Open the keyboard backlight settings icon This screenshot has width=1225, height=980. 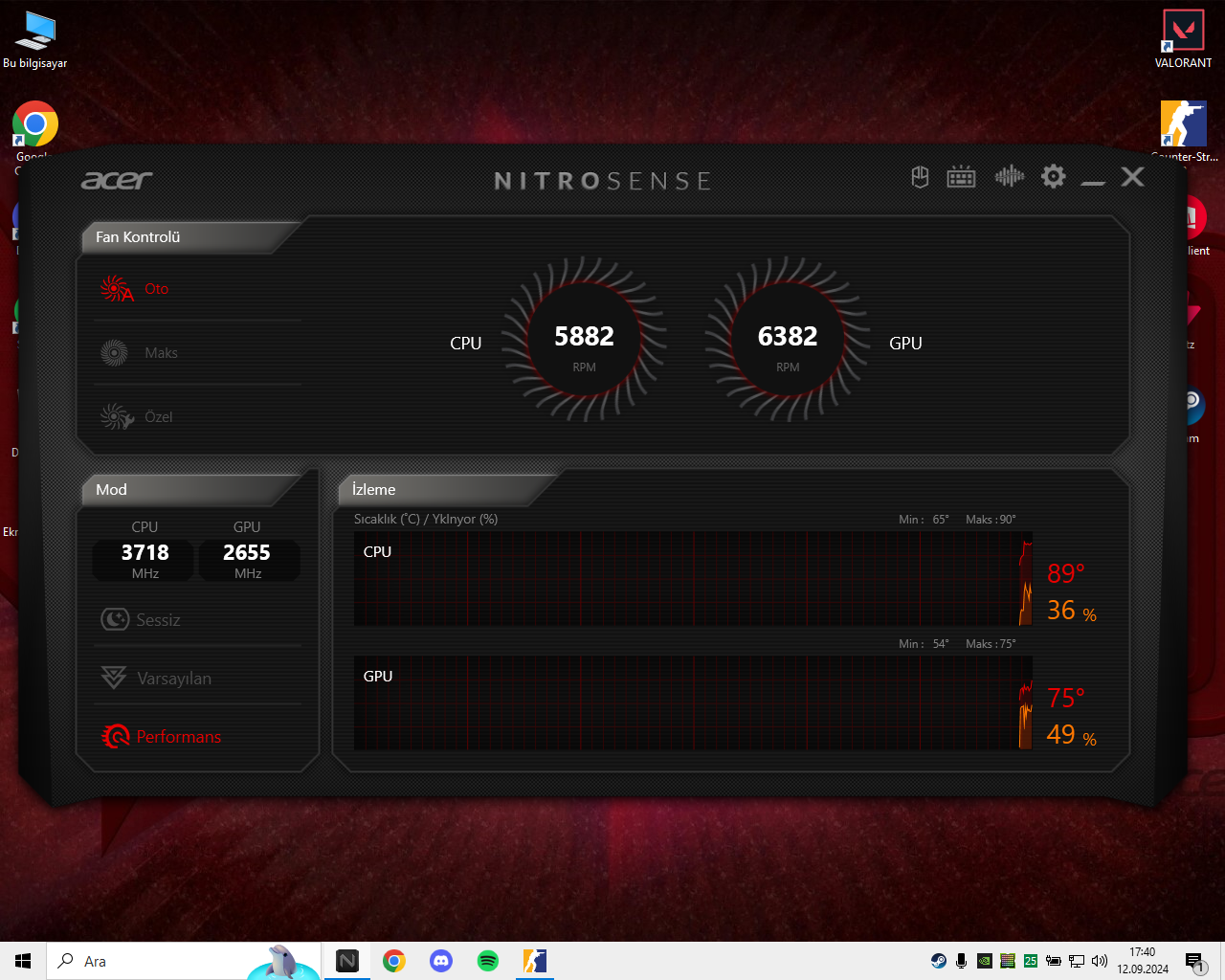point(961,177)
